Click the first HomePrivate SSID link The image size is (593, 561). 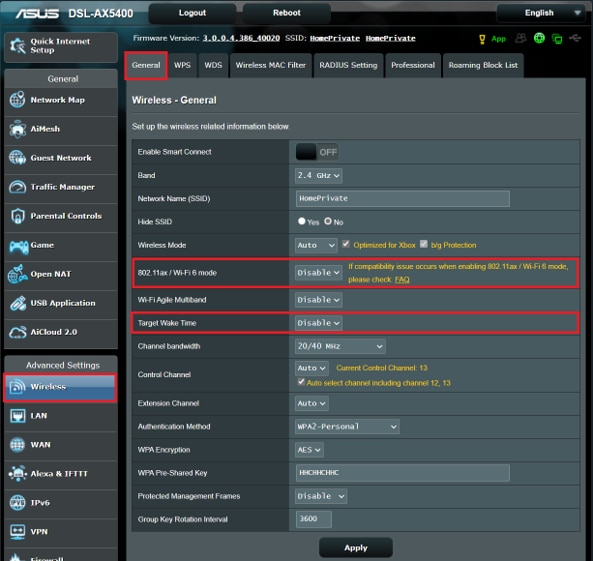(x=335, y=38)
